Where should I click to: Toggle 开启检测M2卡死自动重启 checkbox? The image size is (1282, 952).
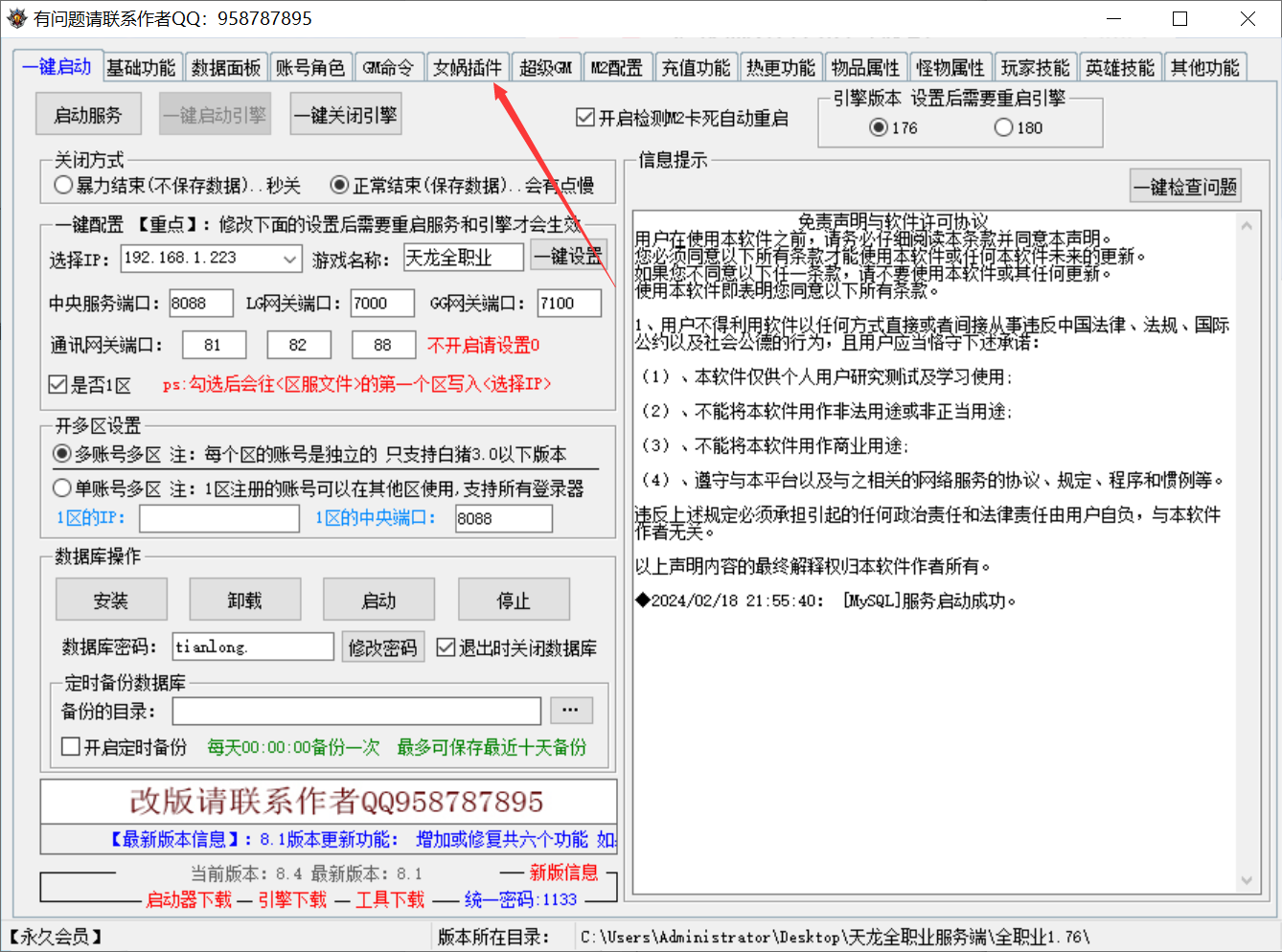(x=682, y=118)
